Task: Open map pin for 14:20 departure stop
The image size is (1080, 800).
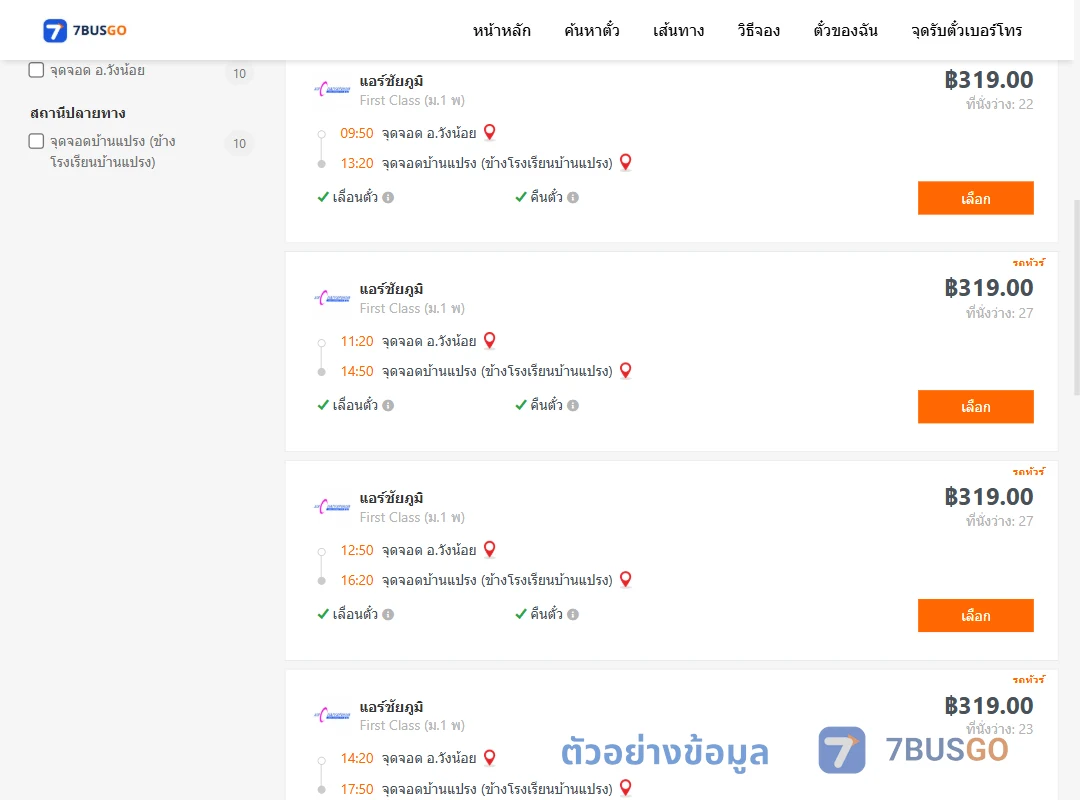Action: [x=490, y=757]
